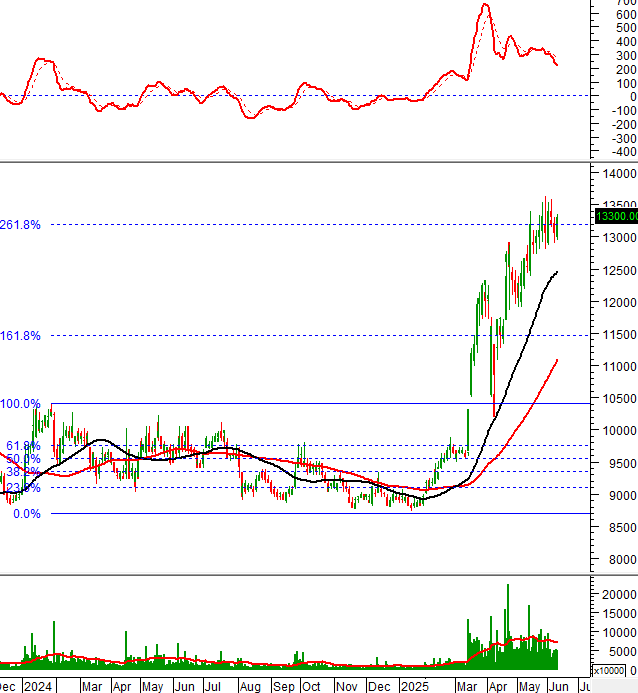Click the Sep month label on time axis
Viewport: 638px width, 693px height.
(283, 686)
